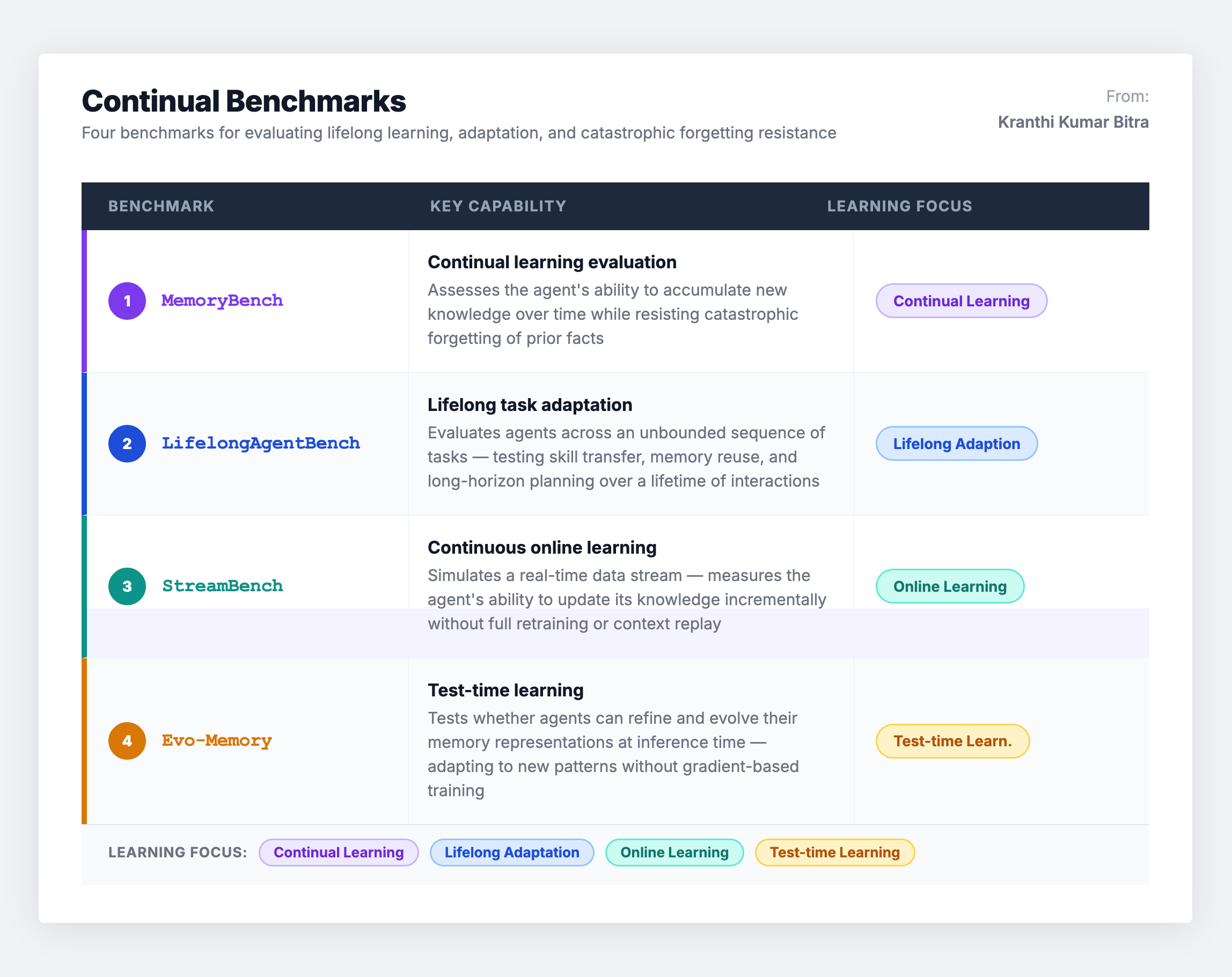
Task: Toggle Online Learning legend pill in footer
Action: click(x=674, y=853)
